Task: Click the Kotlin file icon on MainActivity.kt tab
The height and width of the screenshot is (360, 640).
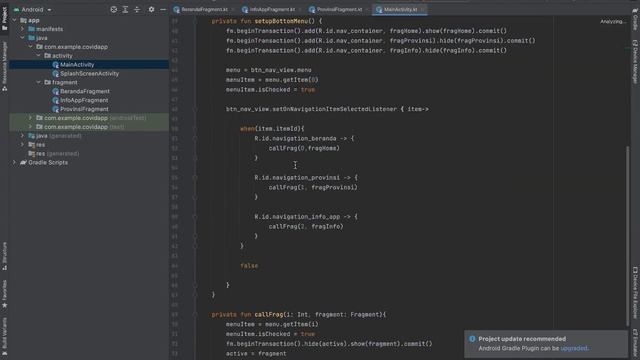Action: [379, 9]
